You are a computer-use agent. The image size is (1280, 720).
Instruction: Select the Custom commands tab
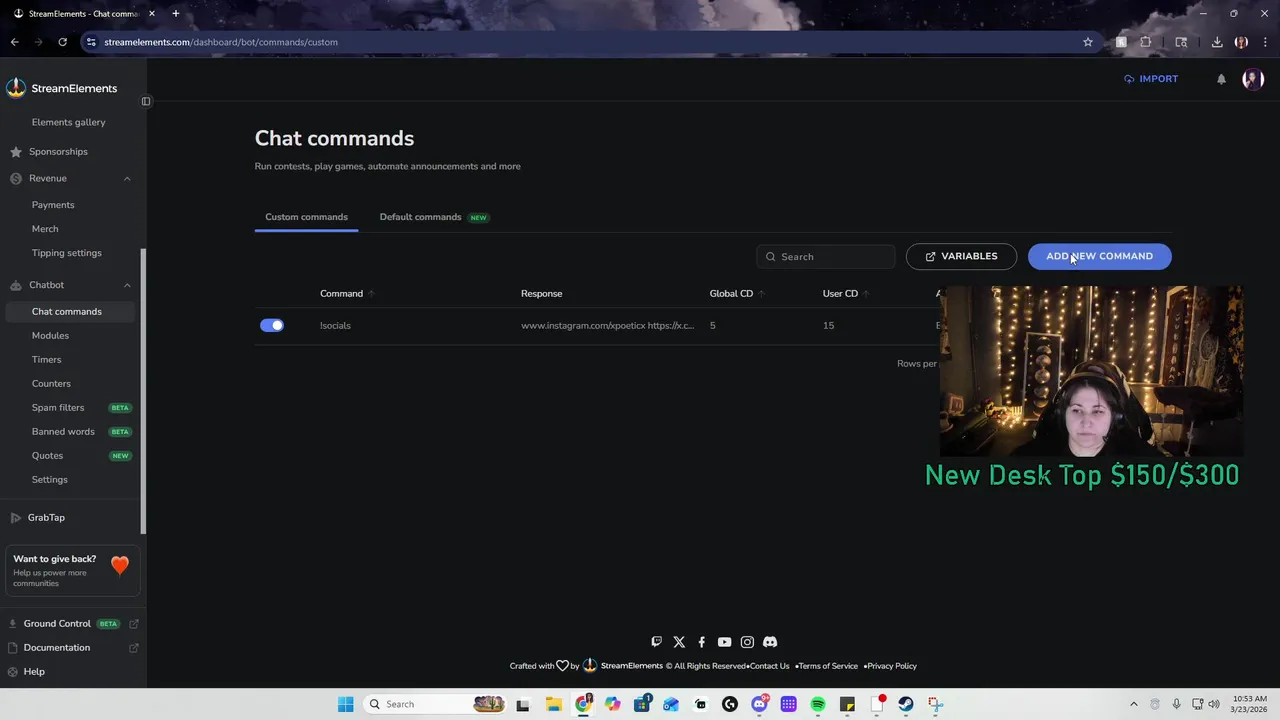[x=306, y=217]
